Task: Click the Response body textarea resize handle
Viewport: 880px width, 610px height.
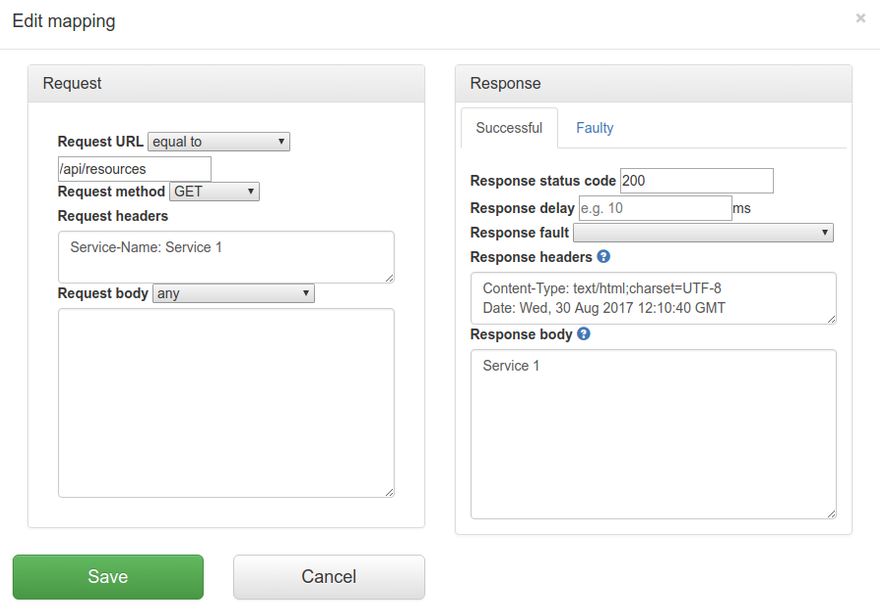Action: 831,514
